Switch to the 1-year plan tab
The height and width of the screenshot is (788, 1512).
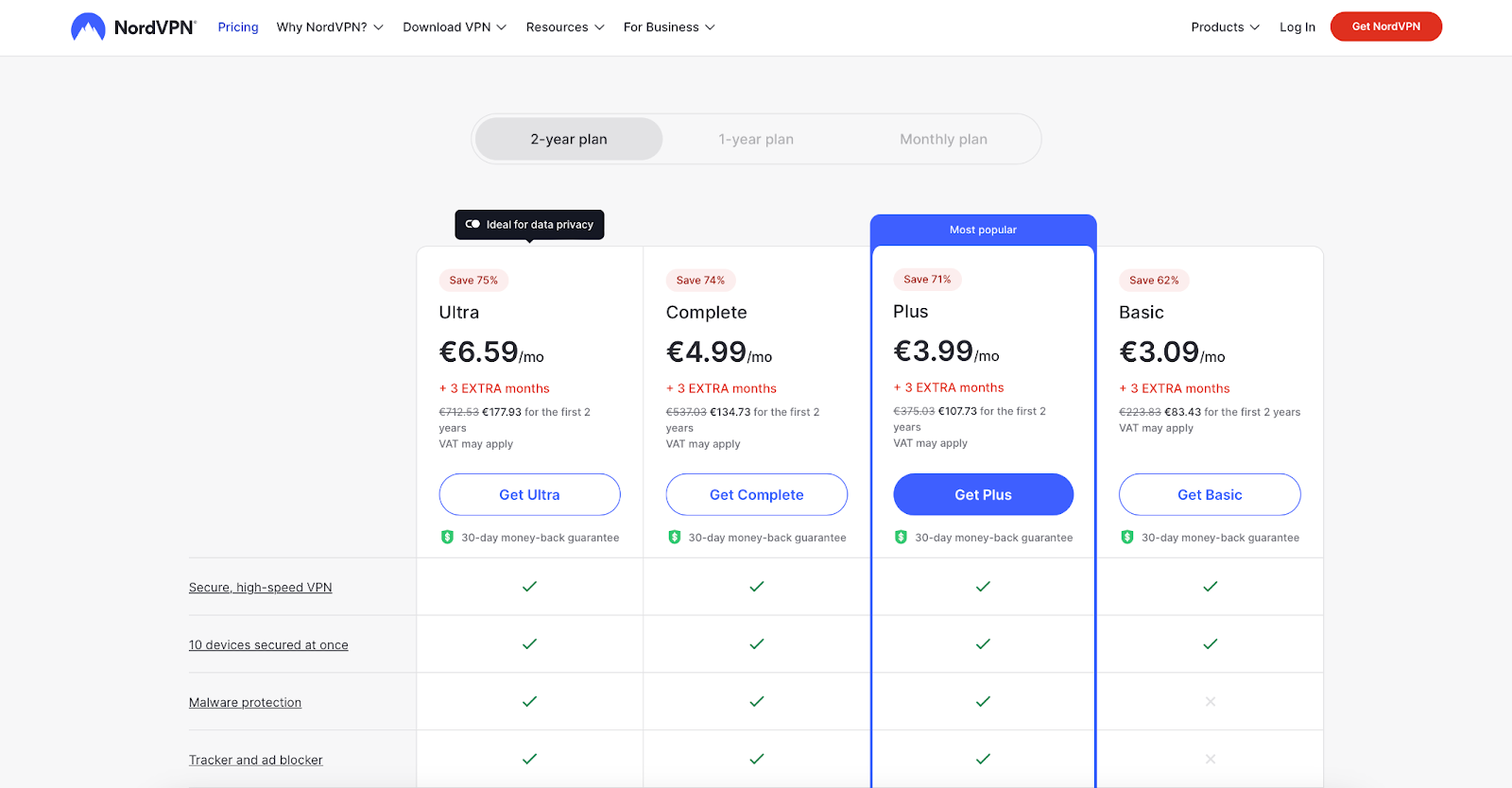tap(756, 139)
